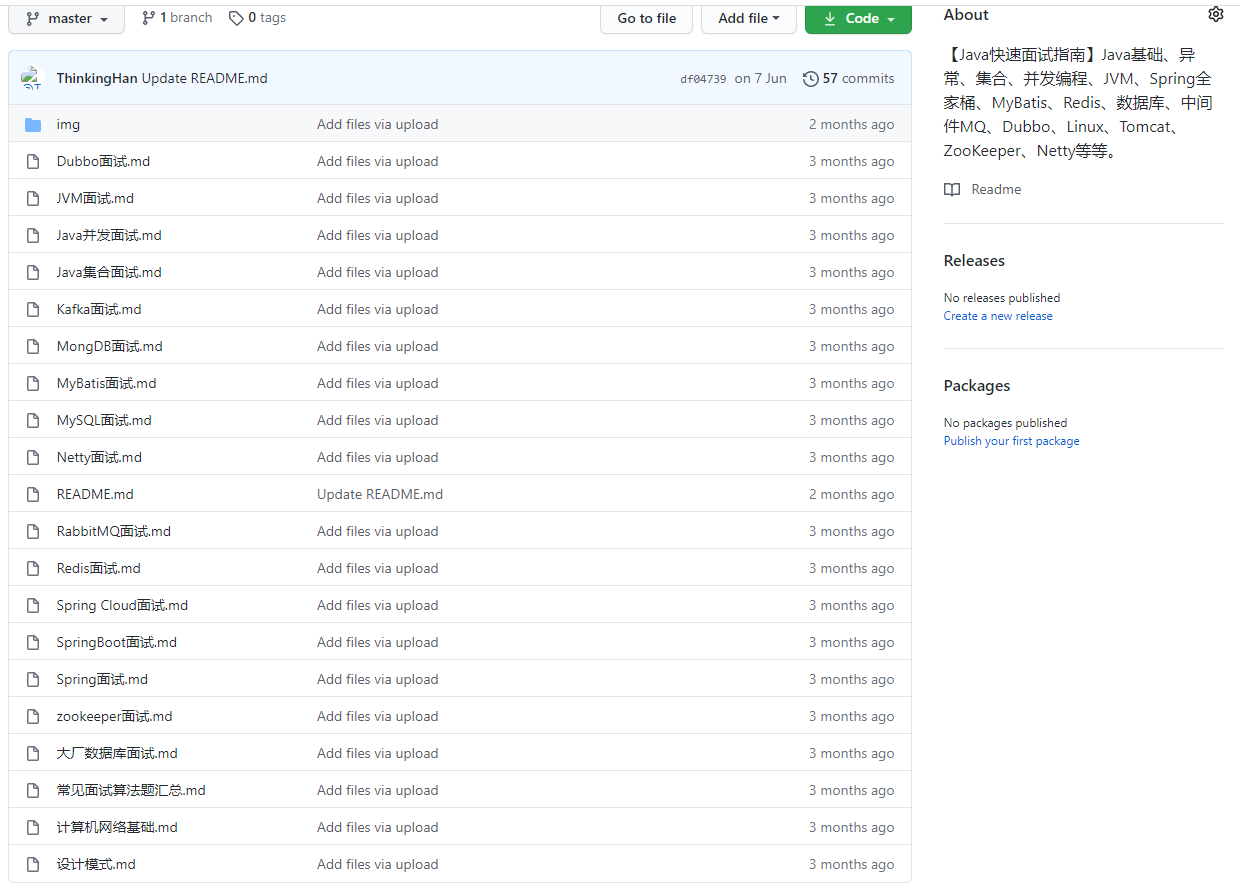Click file icon beside 常见面试算法题汇总.md
The width and height of the screenshot is (1240, 895).
coord(33,790)
